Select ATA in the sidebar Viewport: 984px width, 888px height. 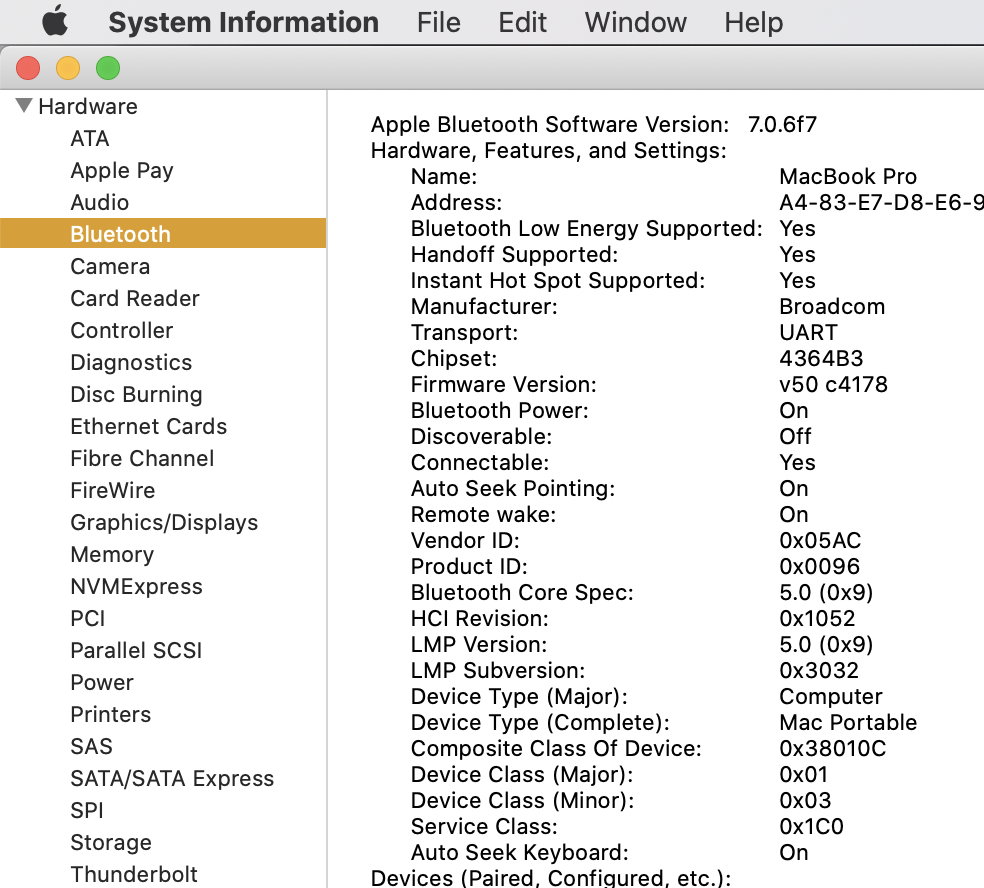click(90, 139)
